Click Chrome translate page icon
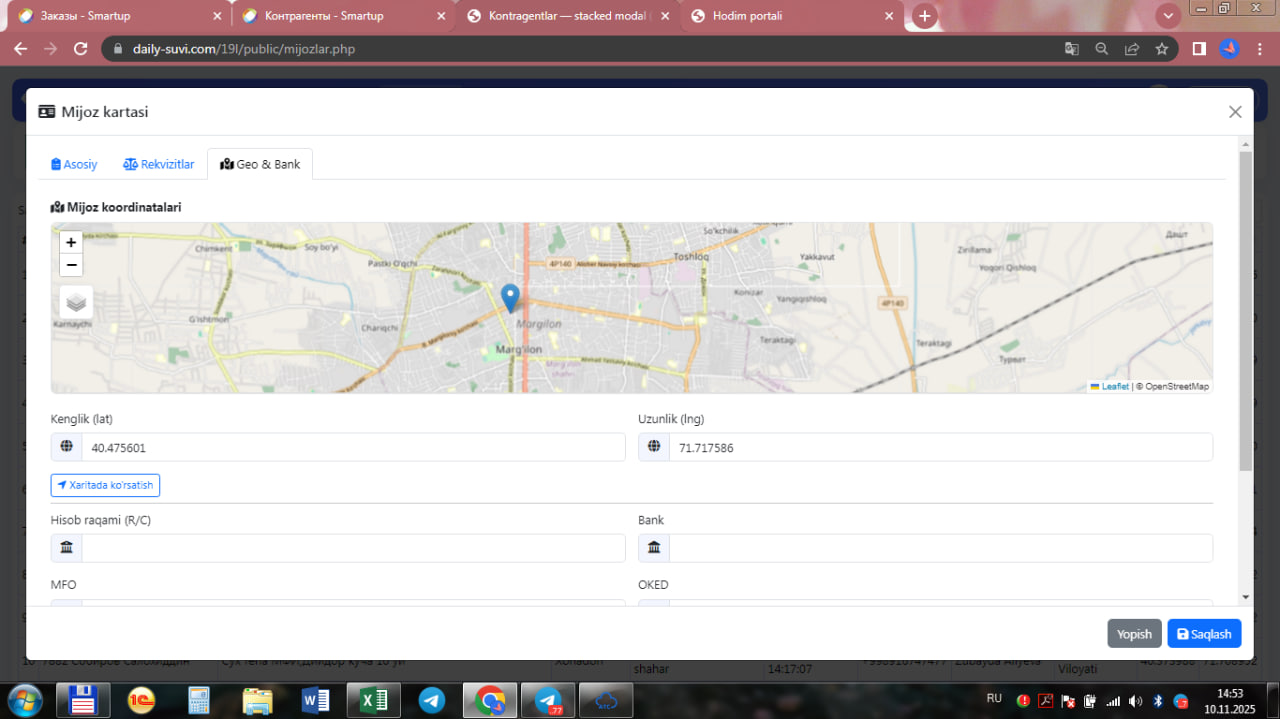The width and height of the screenshot is (1280, 719). point(1071,49)
